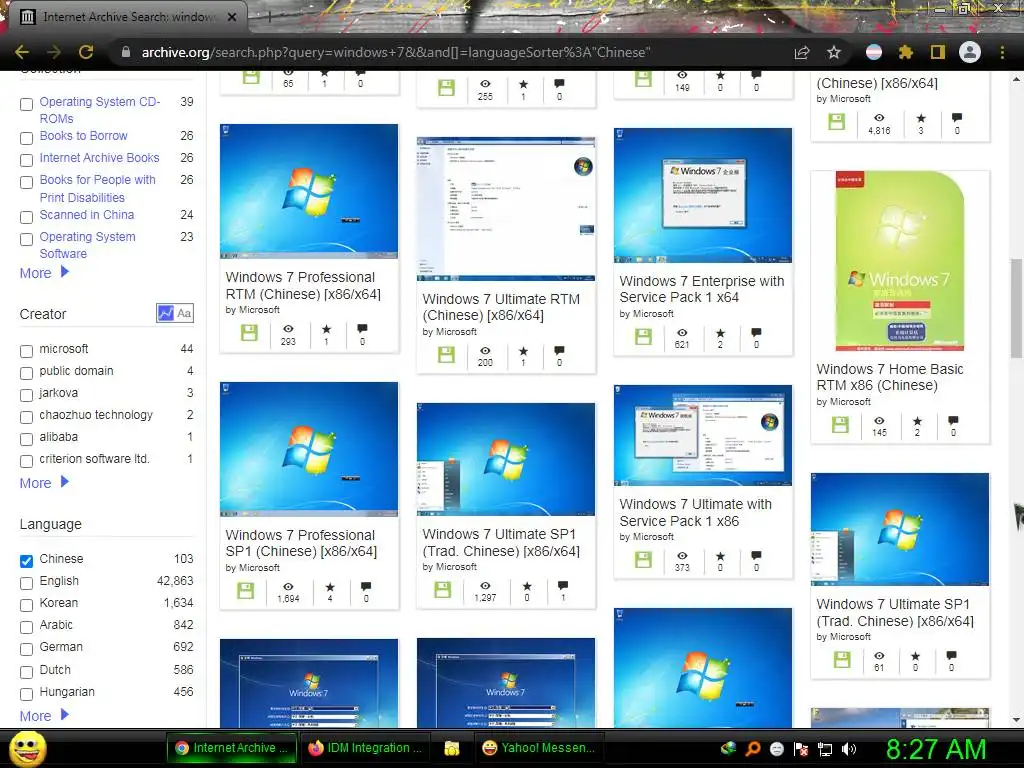
Task: Click the German language label
Action: (x=61, y=647)
